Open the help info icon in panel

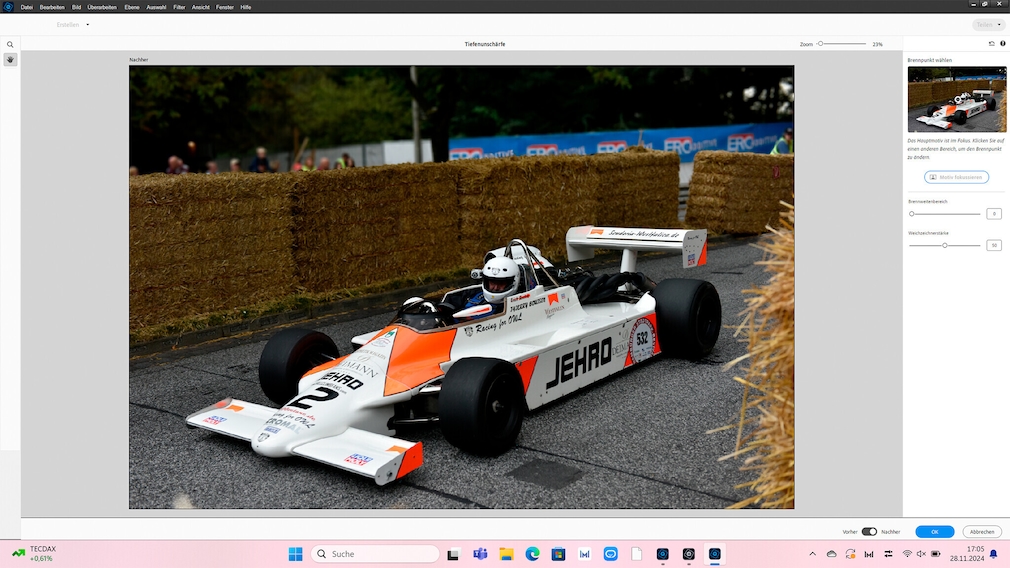tap(1002, 44)
